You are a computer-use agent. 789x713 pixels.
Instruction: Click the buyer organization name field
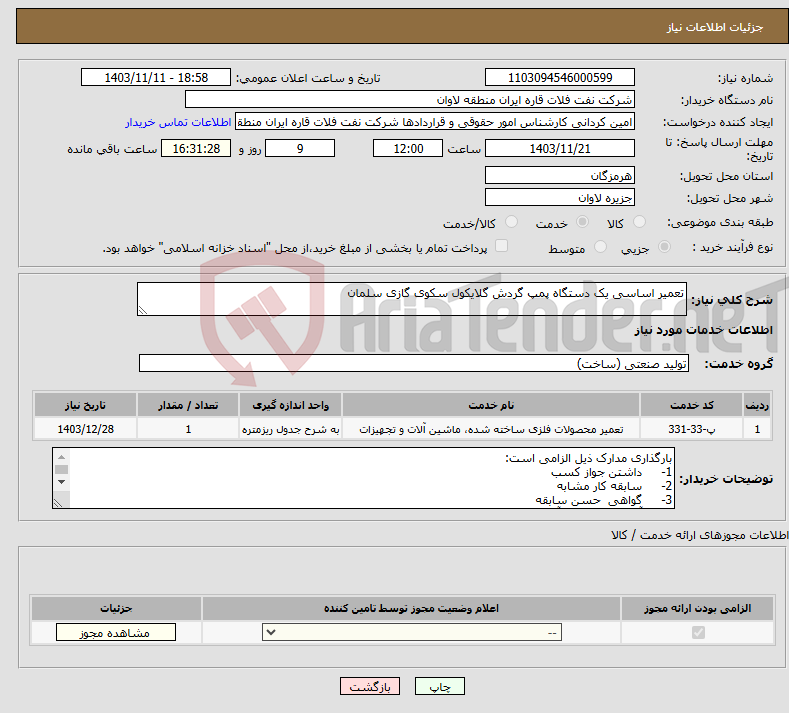point(410,100)
